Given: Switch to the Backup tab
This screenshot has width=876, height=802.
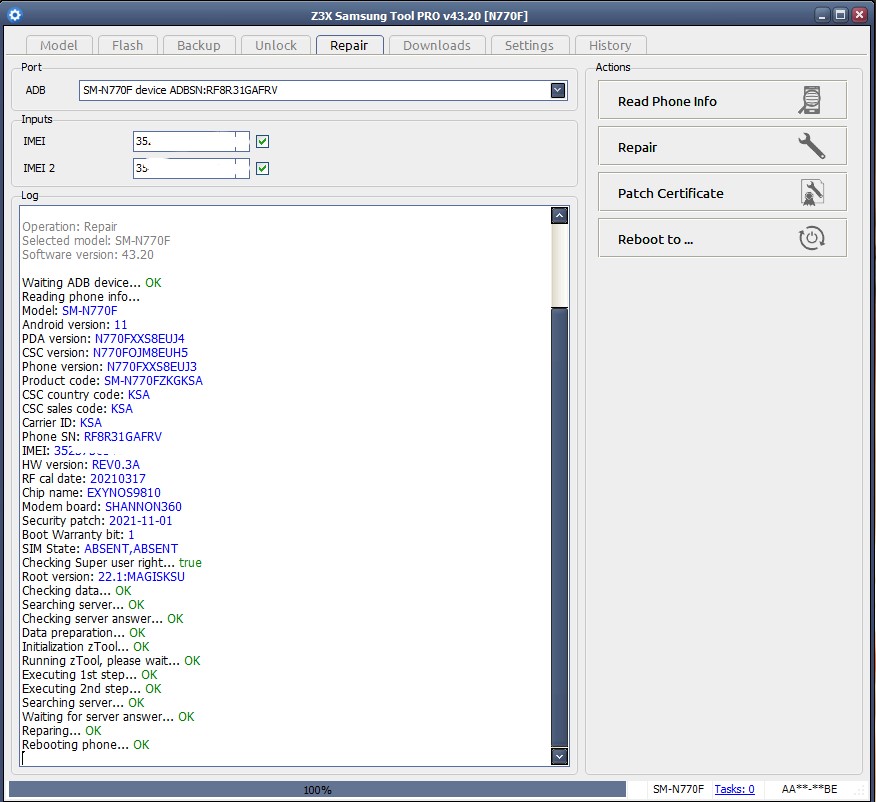Looking at the screenshot, I should click(x=198, y=45).
